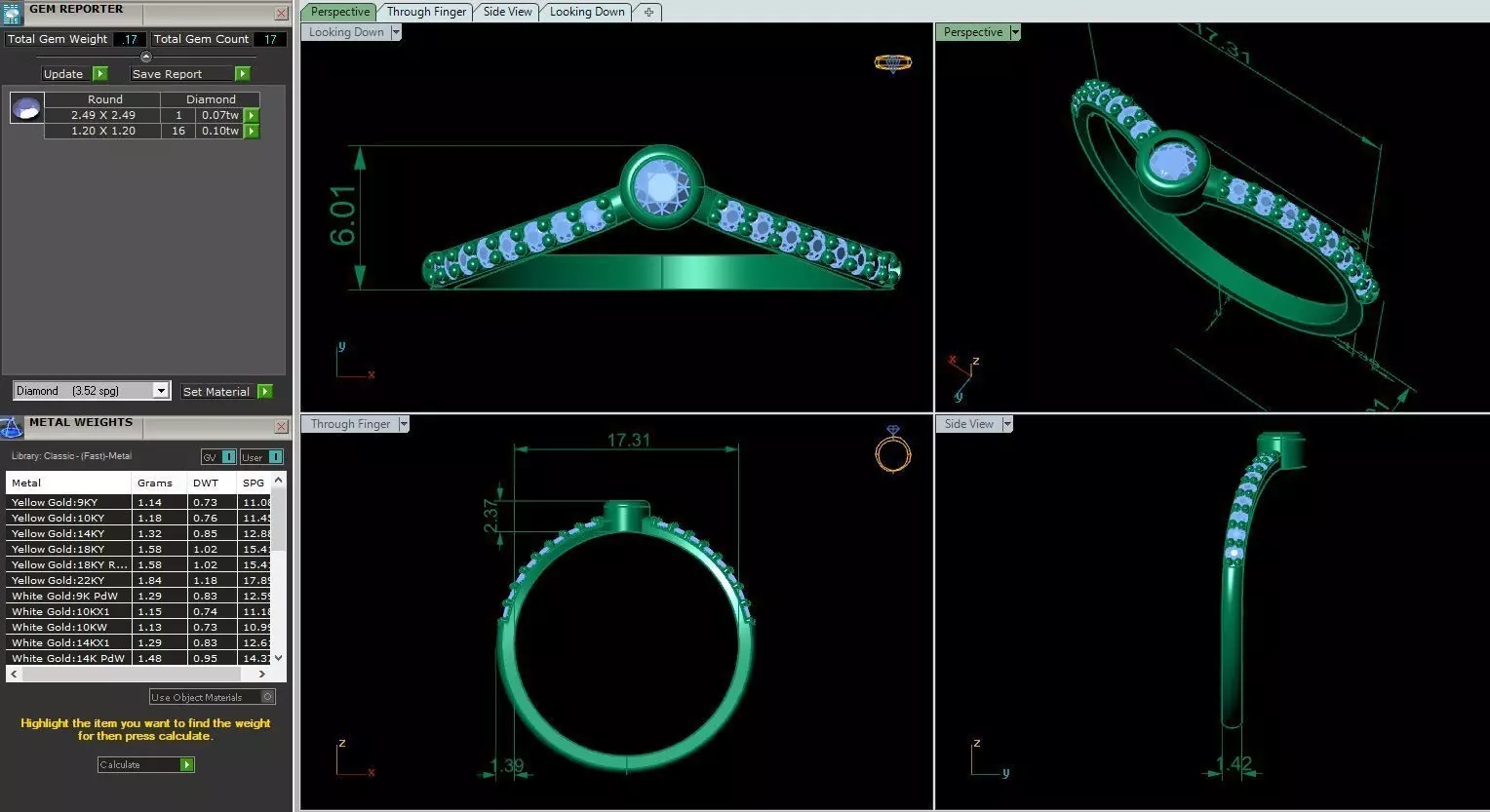The width and height of the screenshot is (1490, 812).
Task: Click green arrow on the 1.20 X 1.20 row
Action: [252, 131]
